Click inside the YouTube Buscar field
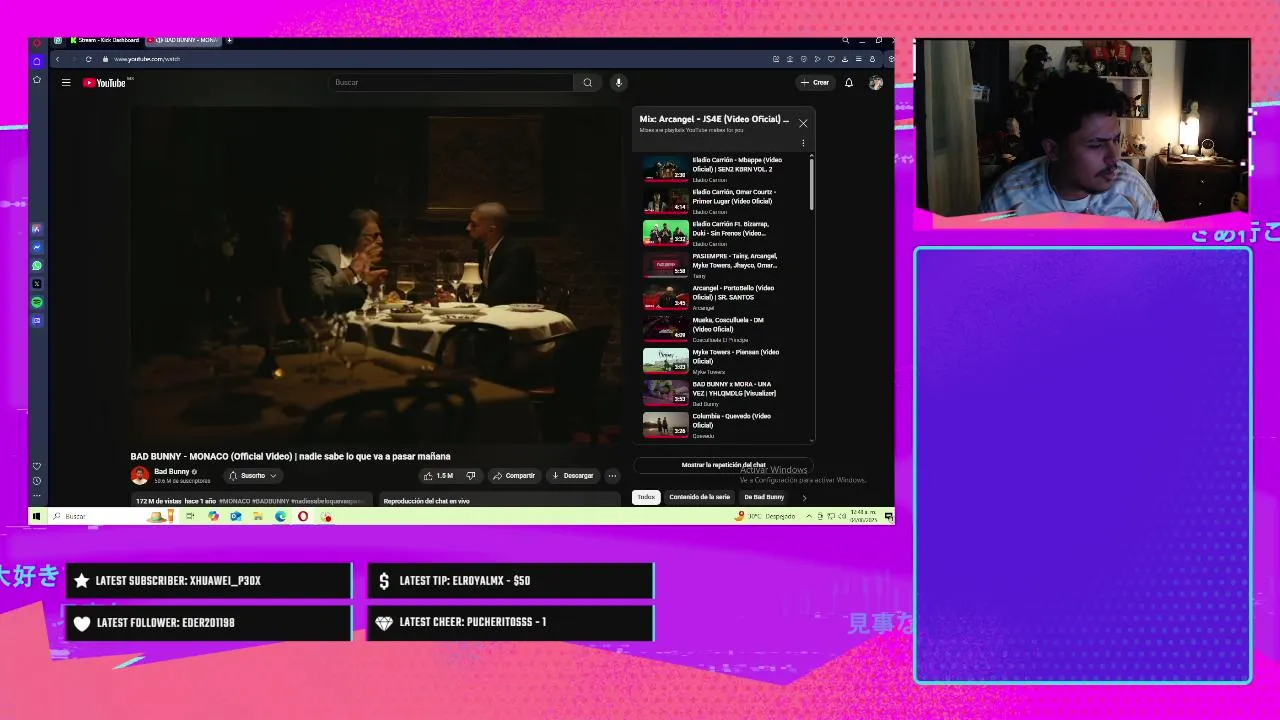Viewport: 1280px width, 720px height. [452, 83]
